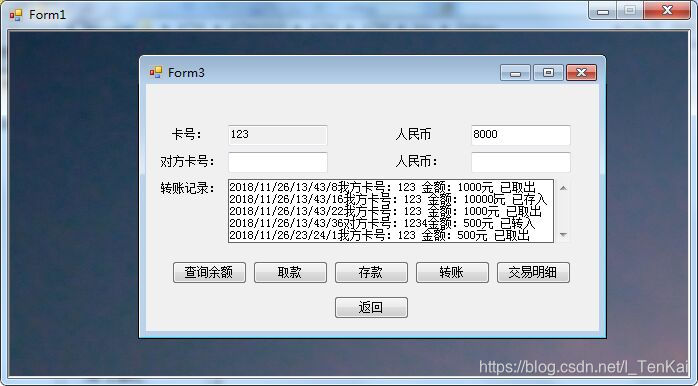698x386 pixels.
Task: Click the empty 人民币 amount field
Action: coord(521,162)
